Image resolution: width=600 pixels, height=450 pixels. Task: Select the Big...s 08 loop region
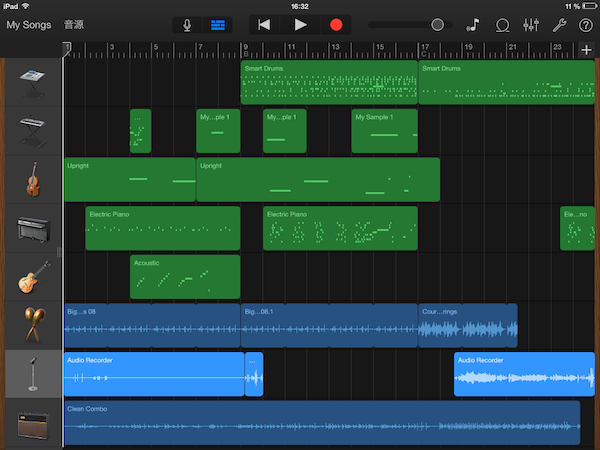point(152,325)
